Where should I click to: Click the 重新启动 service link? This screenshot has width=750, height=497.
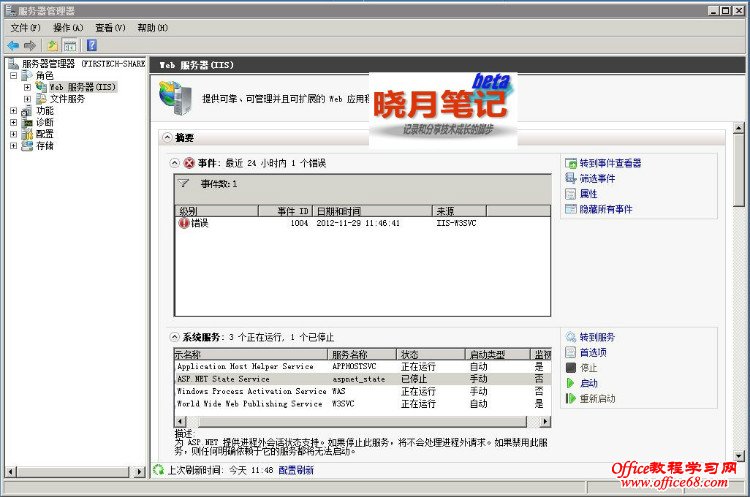click(x=598, y=398)
